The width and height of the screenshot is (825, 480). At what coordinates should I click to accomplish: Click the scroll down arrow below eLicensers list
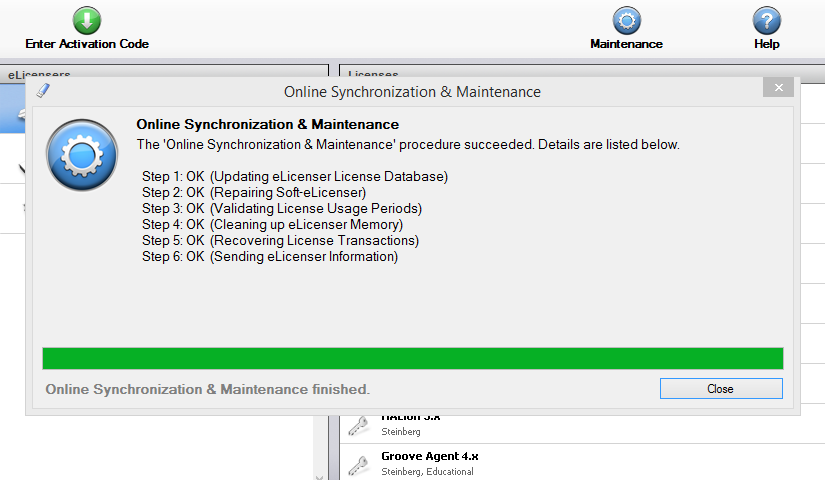point(319,474)
